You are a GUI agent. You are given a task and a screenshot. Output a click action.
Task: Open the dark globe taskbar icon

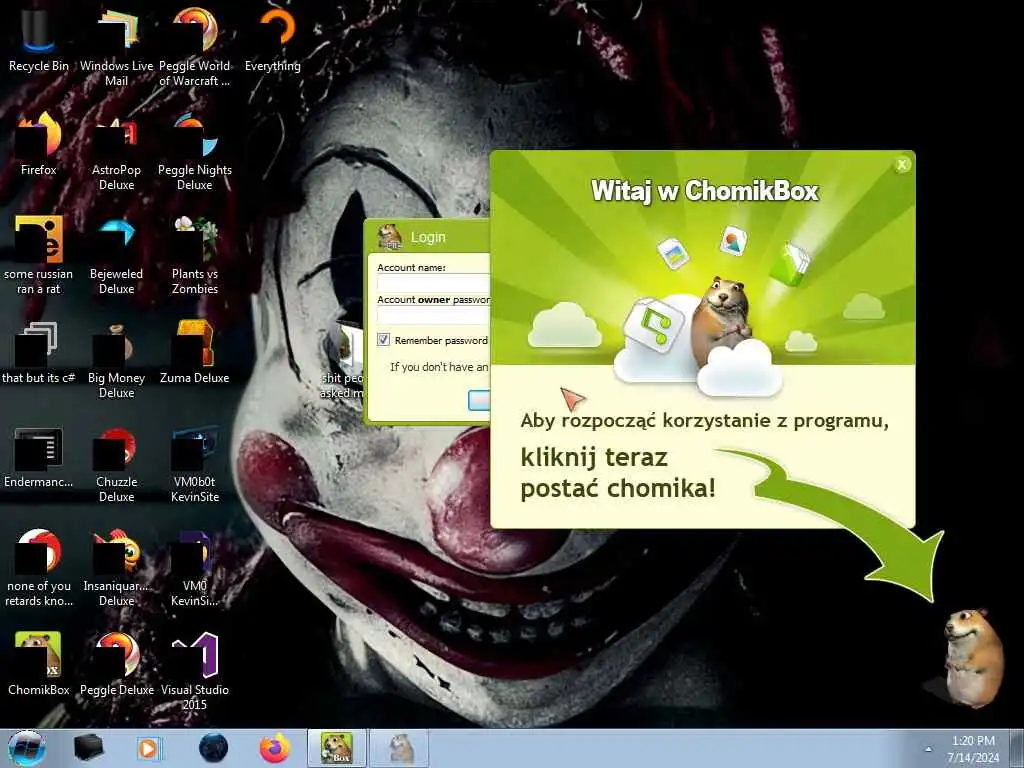(x=213, y=749)
